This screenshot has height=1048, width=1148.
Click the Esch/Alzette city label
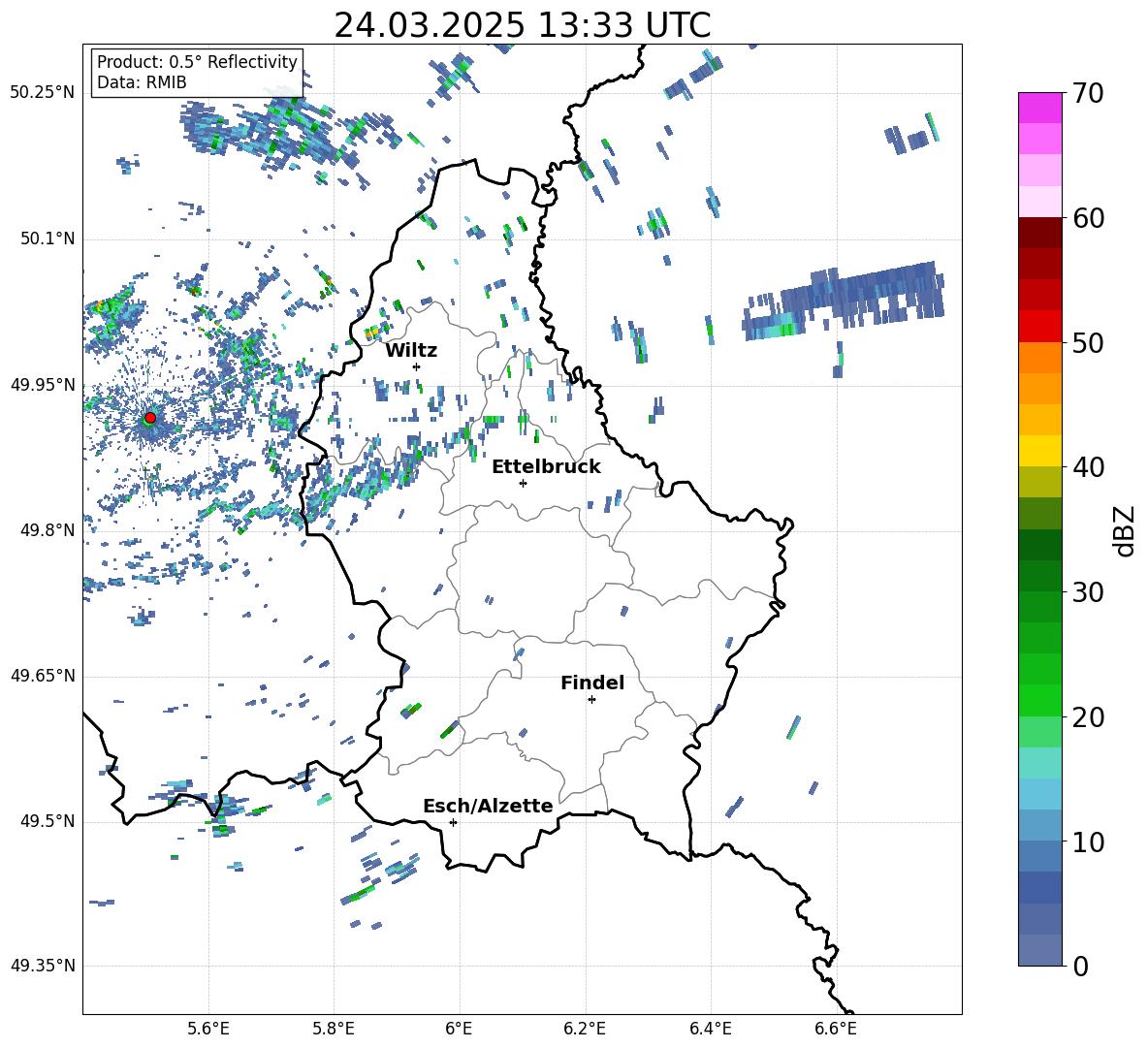(488, 807)
